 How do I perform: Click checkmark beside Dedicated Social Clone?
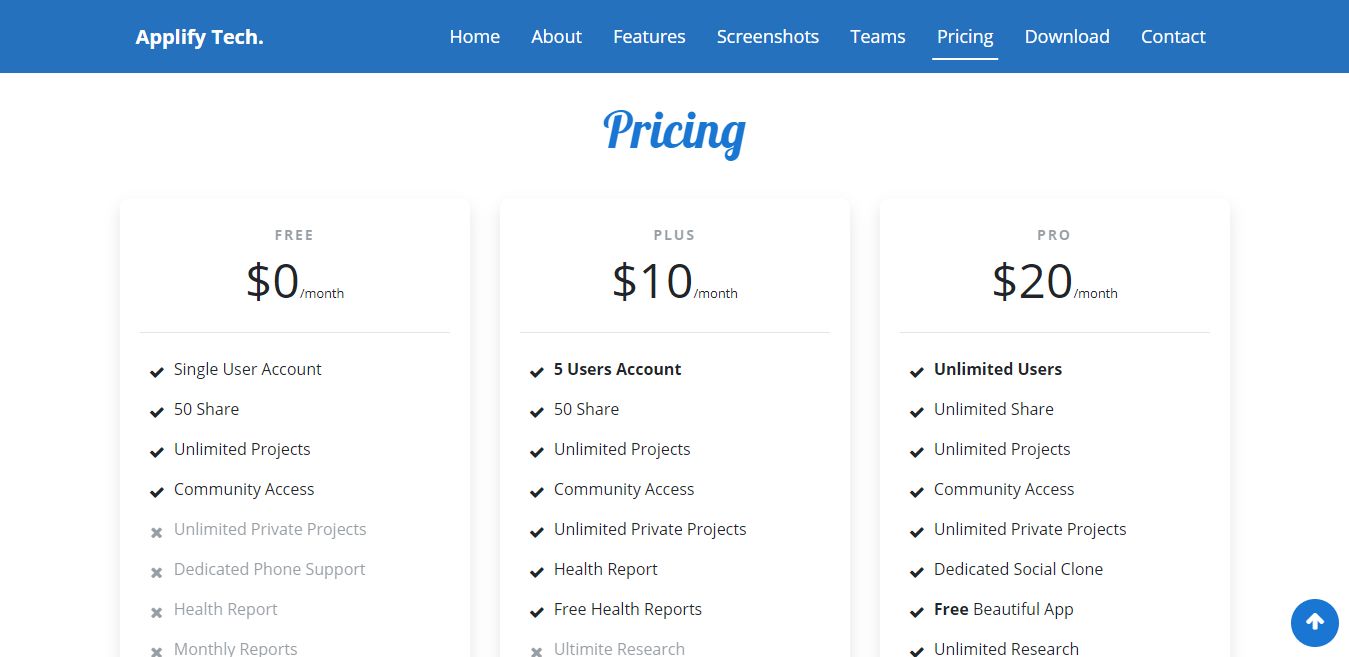[x=917, y=572]
